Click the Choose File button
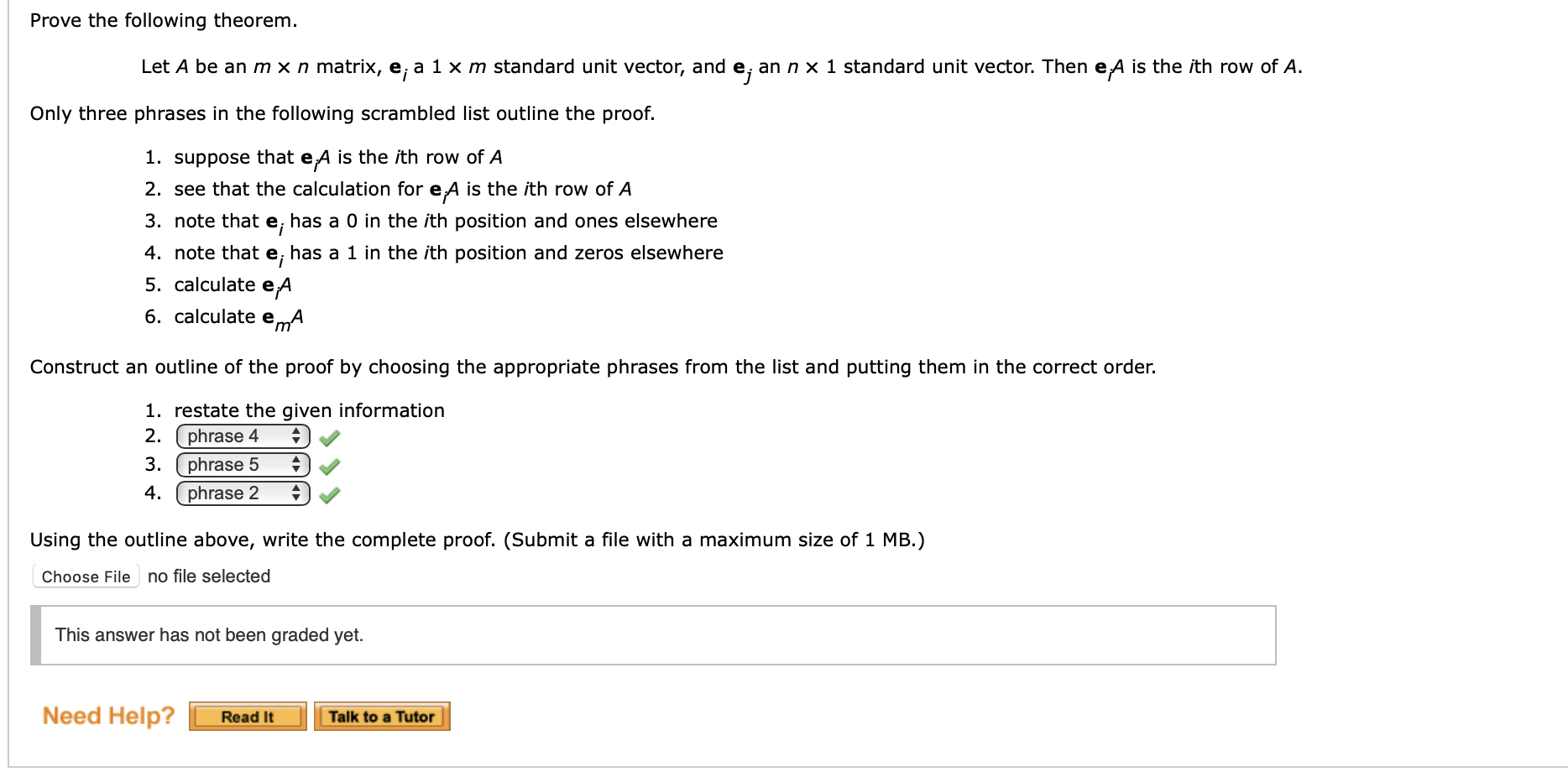 (x=85, y=576)
